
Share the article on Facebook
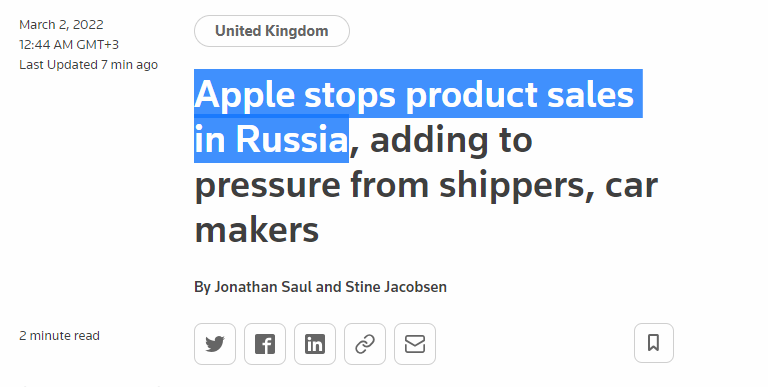coord(265,344)
